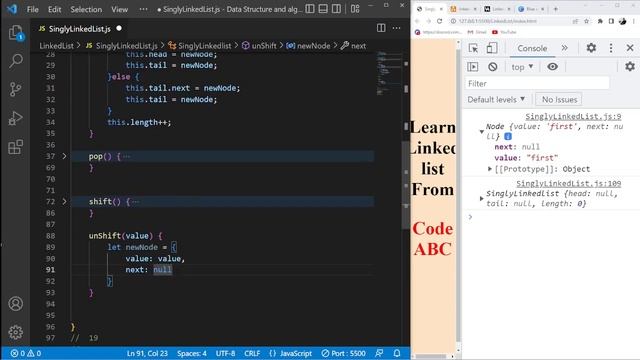
Task: Toggle the secondary side bar layout icon
Action: coord(336,9)
